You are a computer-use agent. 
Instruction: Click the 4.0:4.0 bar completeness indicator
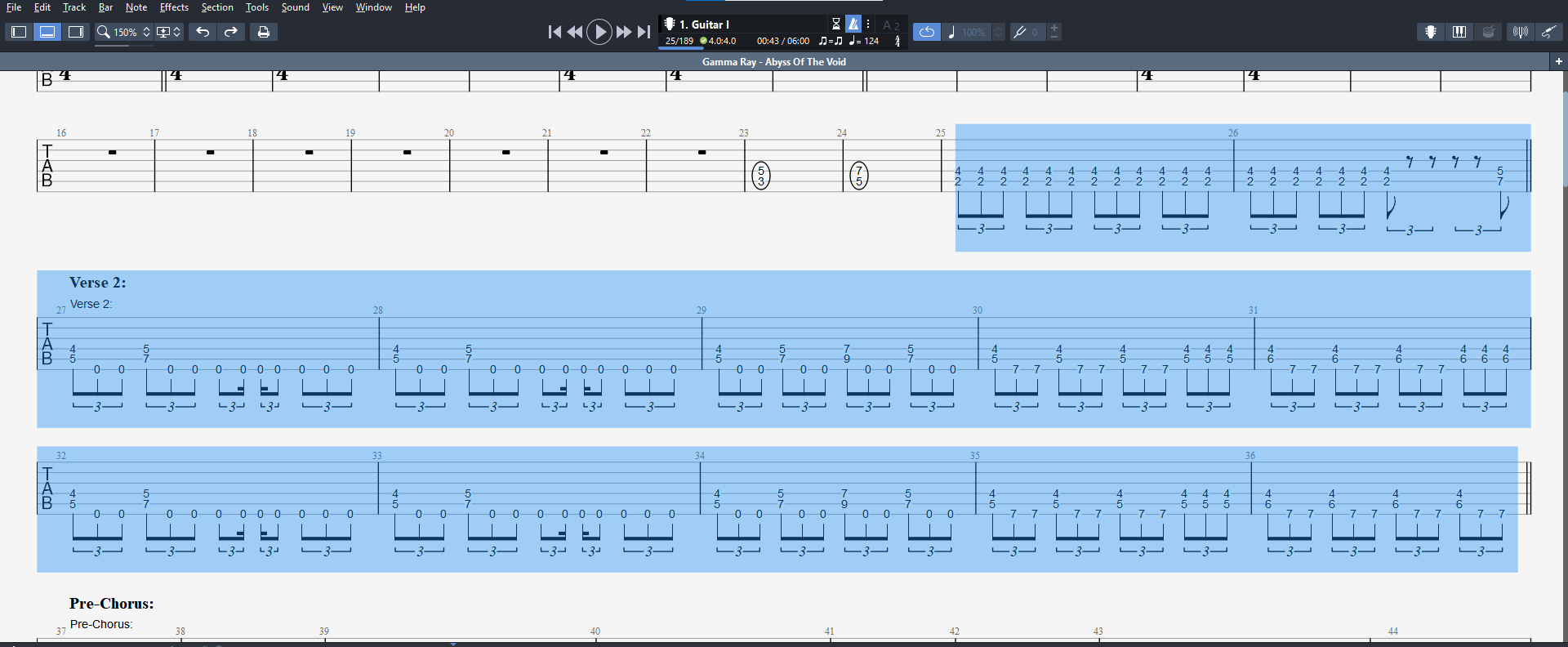coord(718,41)
